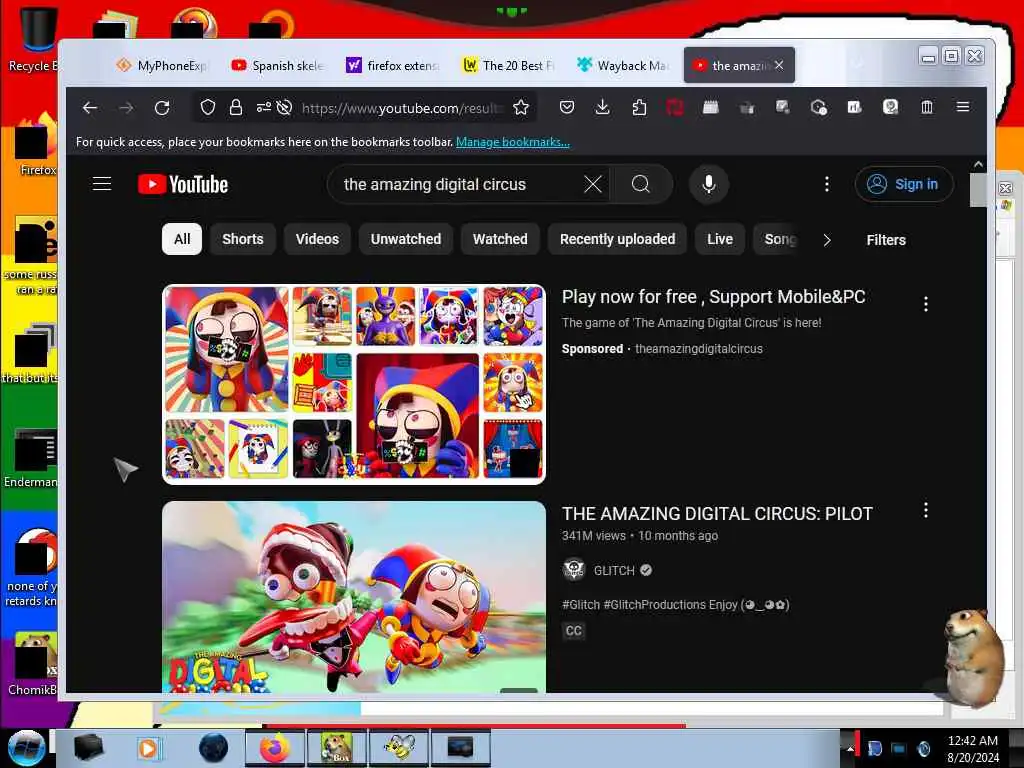Click the Firefox address bar URL
This screenshot has width=1024, height=768.
pyautogui.click(x=403, y=108)
